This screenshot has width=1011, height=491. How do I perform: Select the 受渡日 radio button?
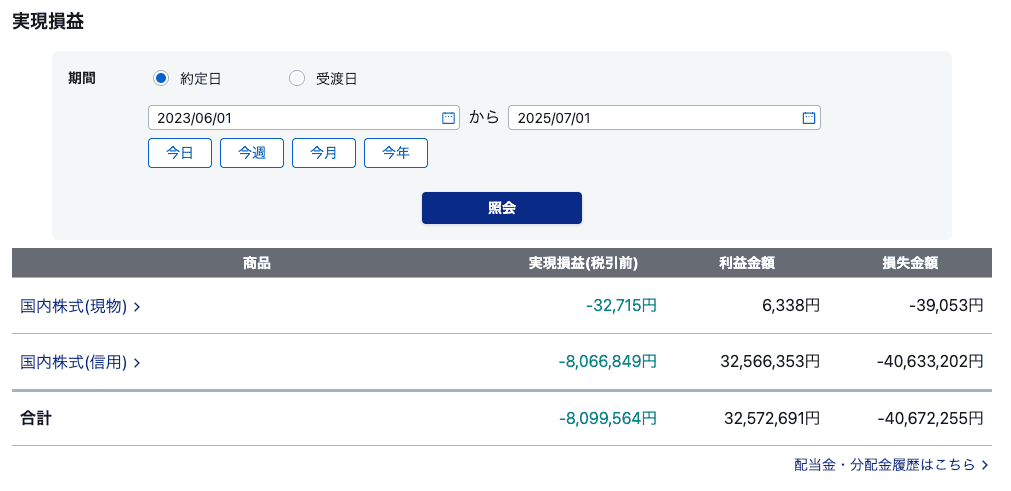click(x=297, y=79)
